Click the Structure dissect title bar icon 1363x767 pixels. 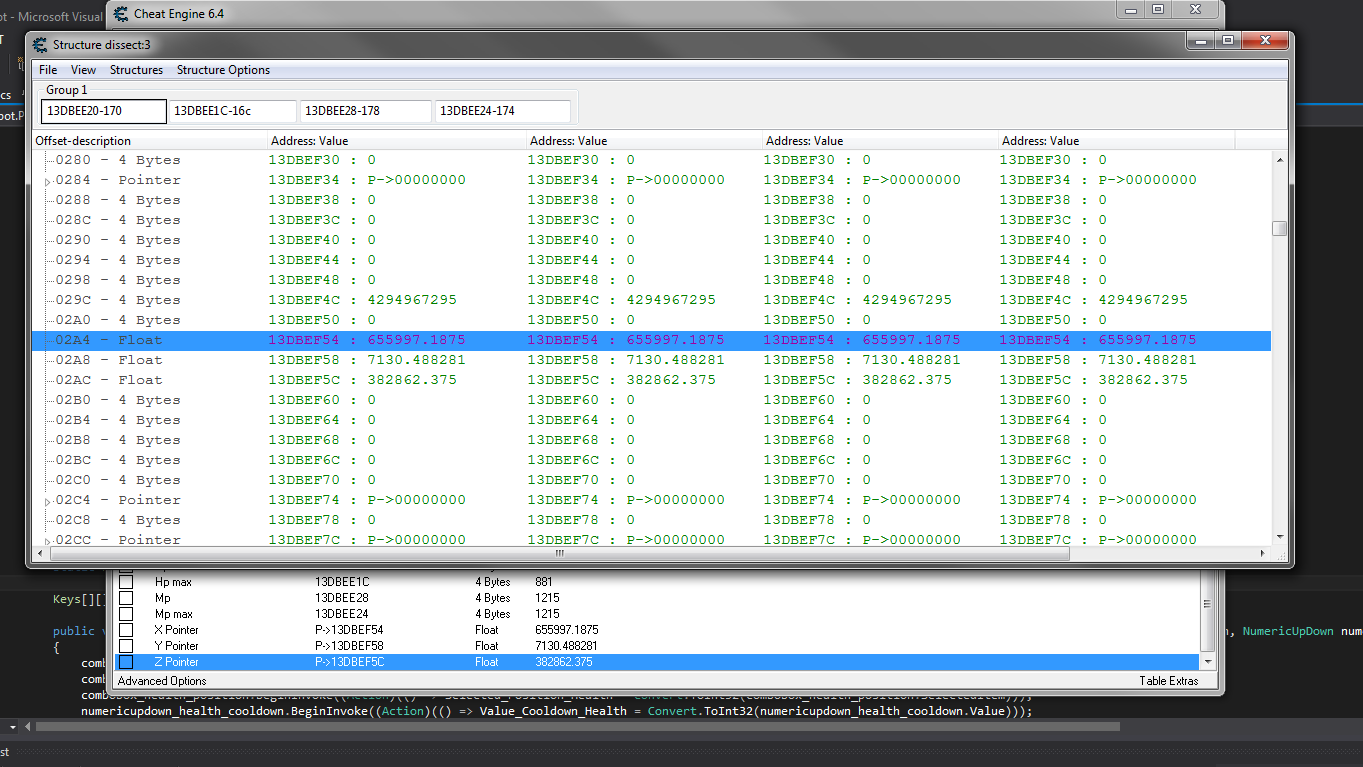coord(40,45)
